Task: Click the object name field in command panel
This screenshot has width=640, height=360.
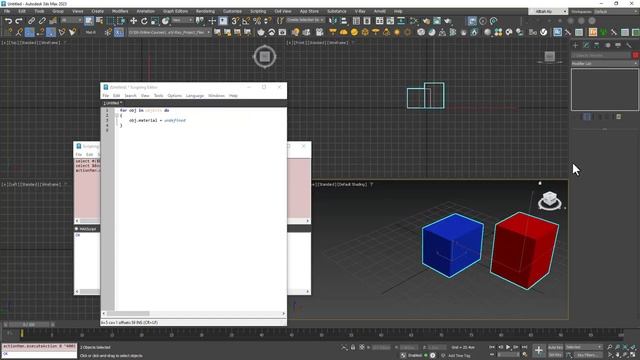Action: [601, 55]
